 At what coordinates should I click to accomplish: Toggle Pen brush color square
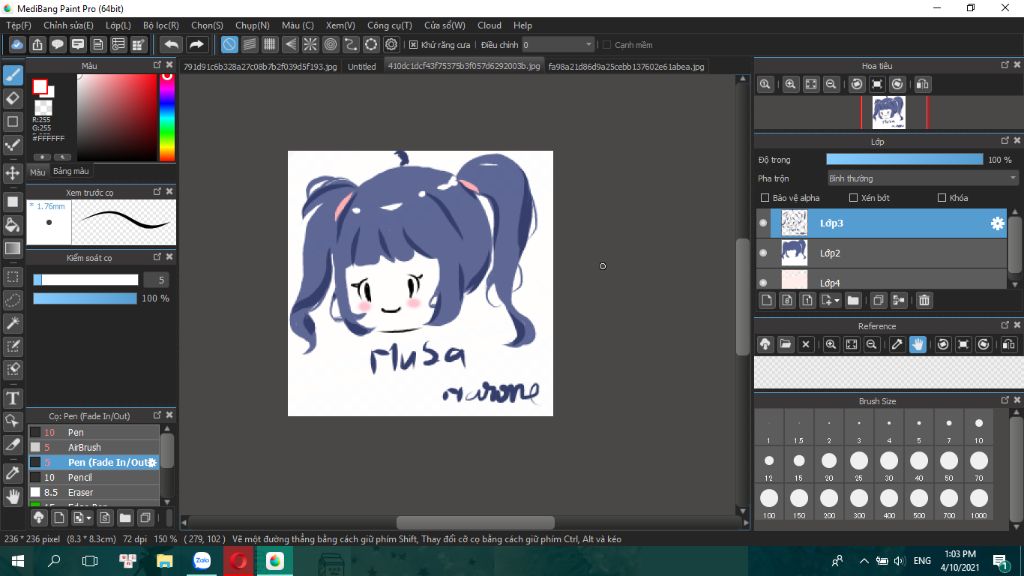[x=35, y=432]
